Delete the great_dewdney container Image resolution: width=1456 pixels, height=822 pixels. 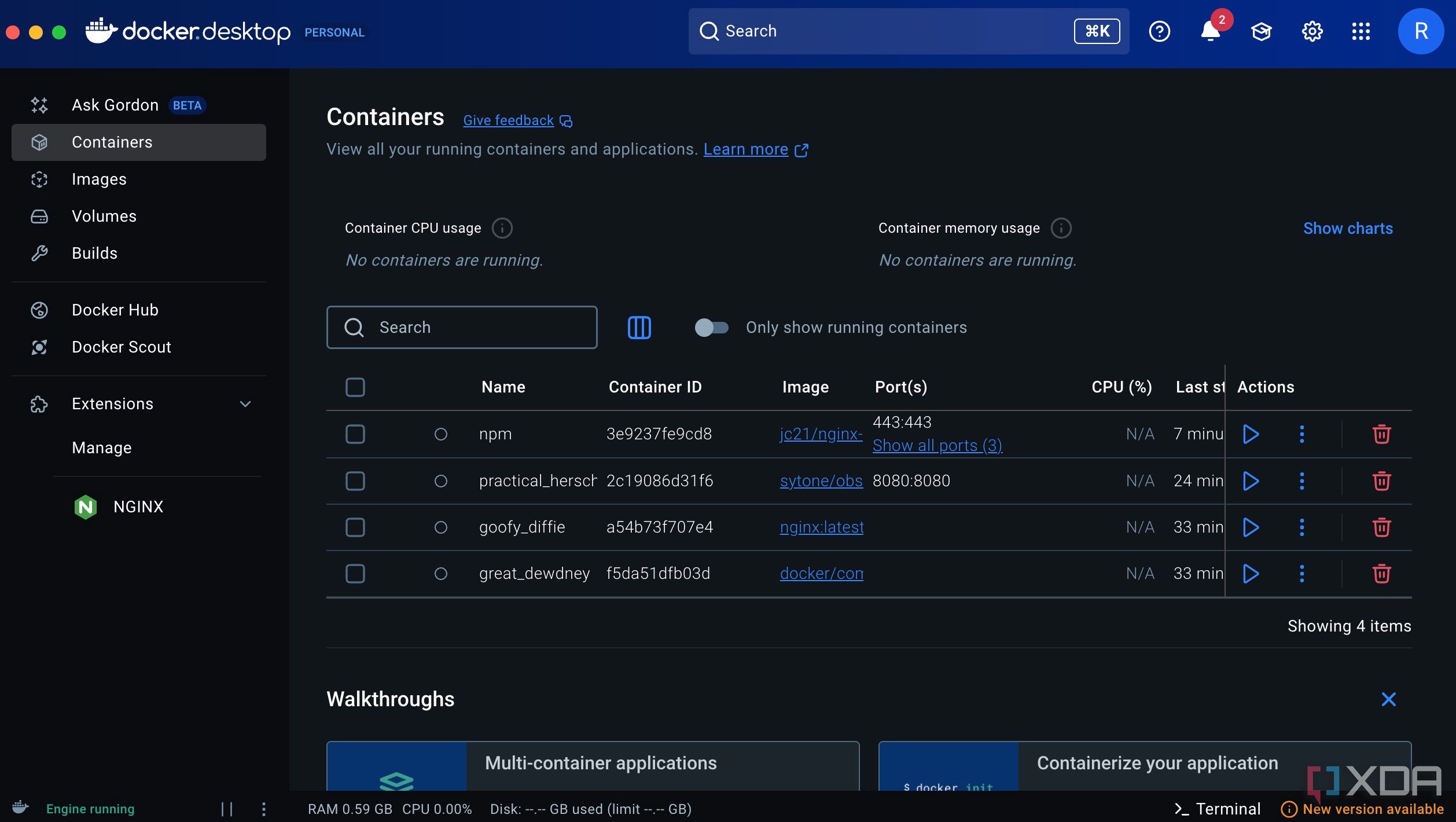[x=1381, y=574]
